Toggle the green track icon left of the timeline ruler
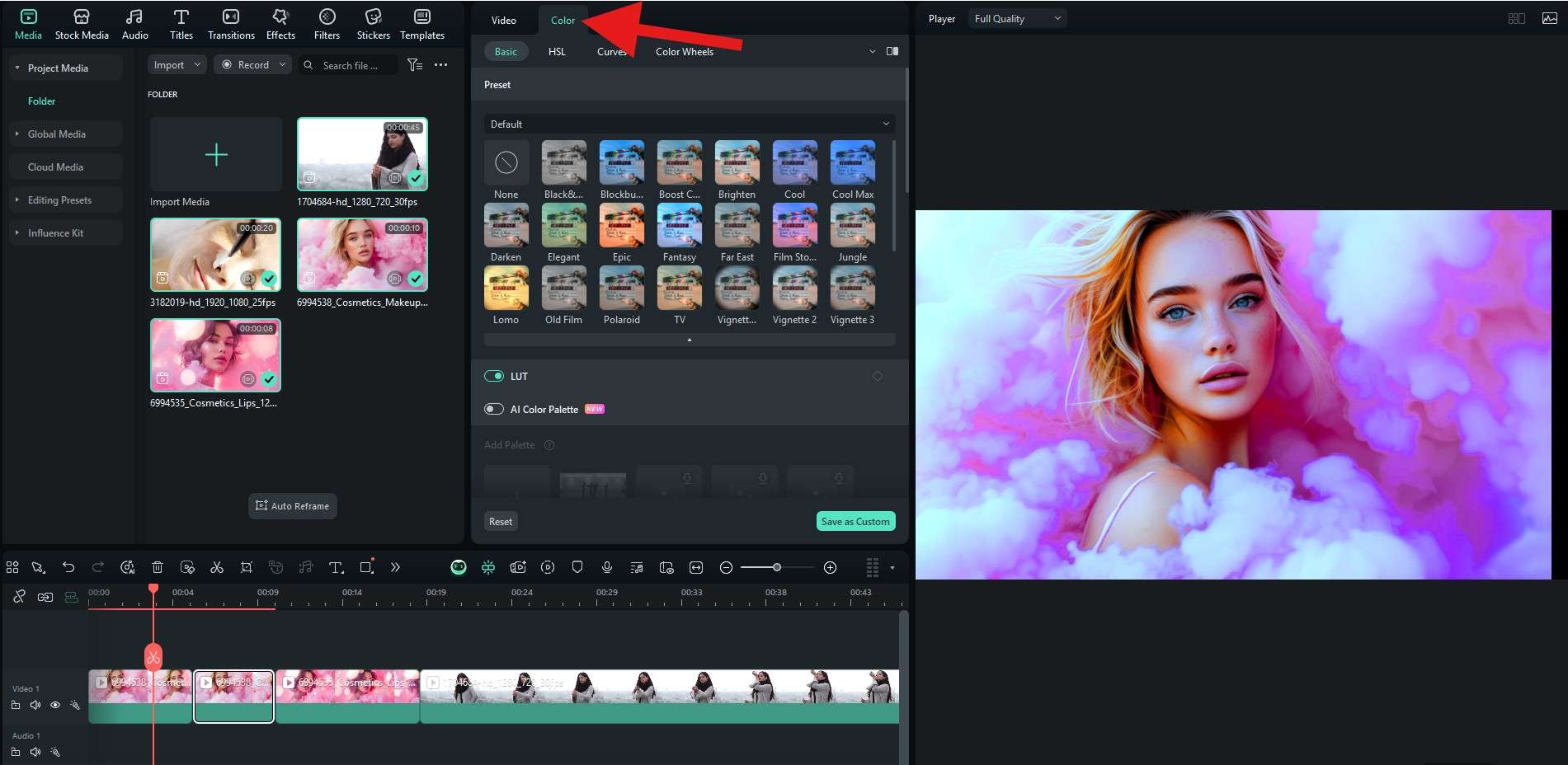The height and width of the screenshot is (765, 1568). click(72, 597)
